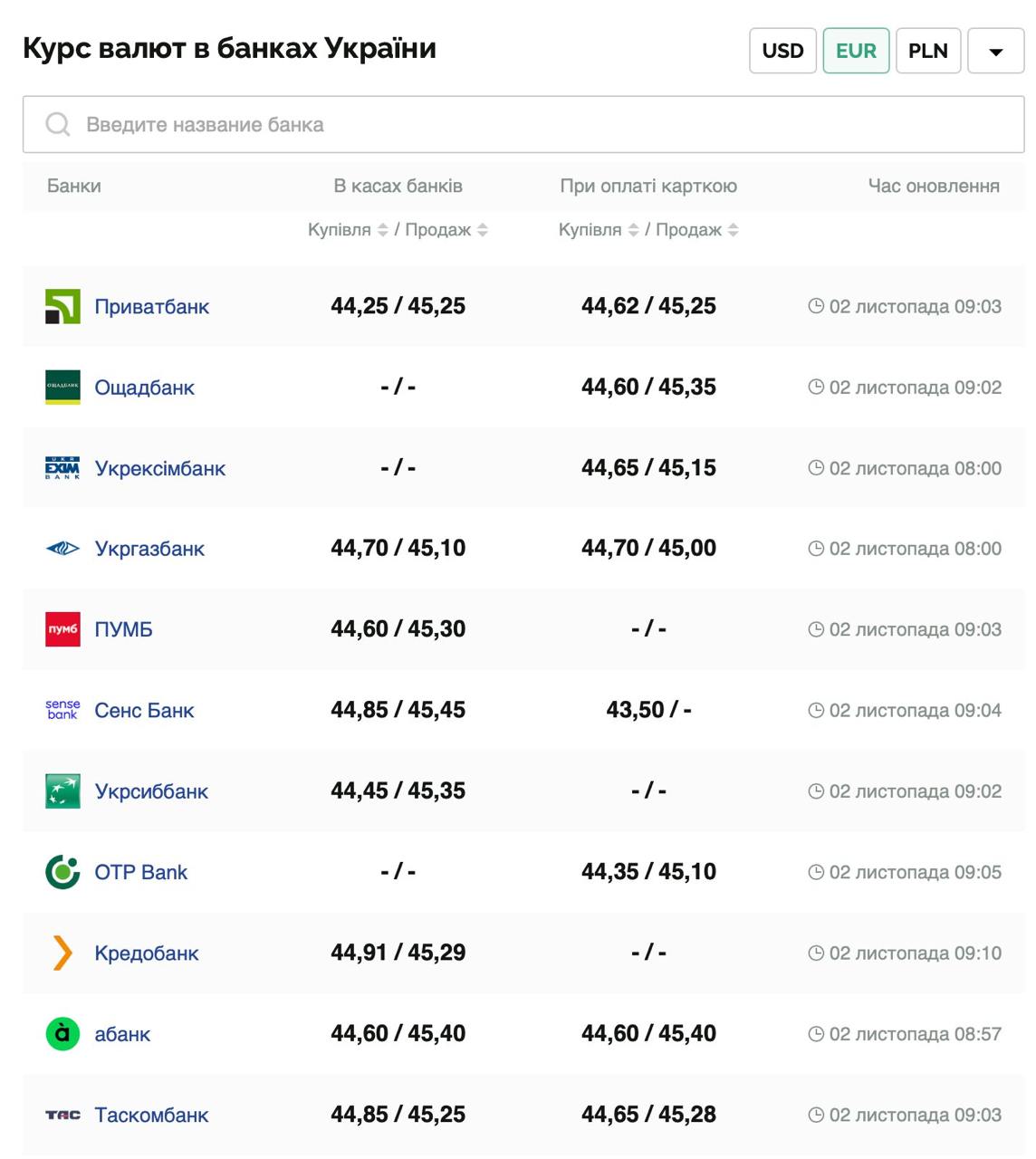Image resolution: width=1036 pixels, height=1159 pixels.
Task: Click the red ПУМБ logo icon
Action: (62, 629)
